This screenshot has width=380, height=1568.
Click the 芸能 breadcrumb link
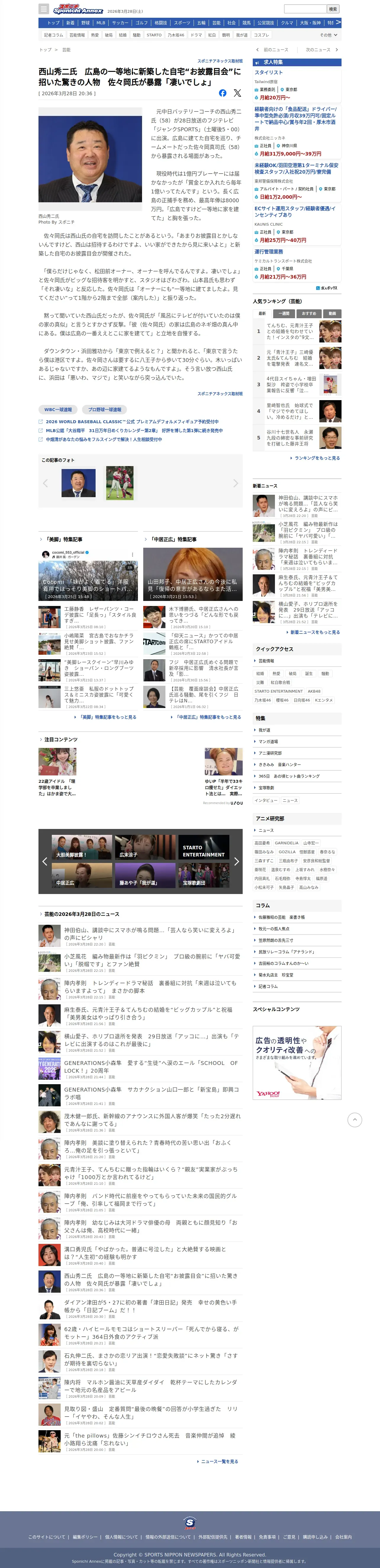click(x=66, y=50)
